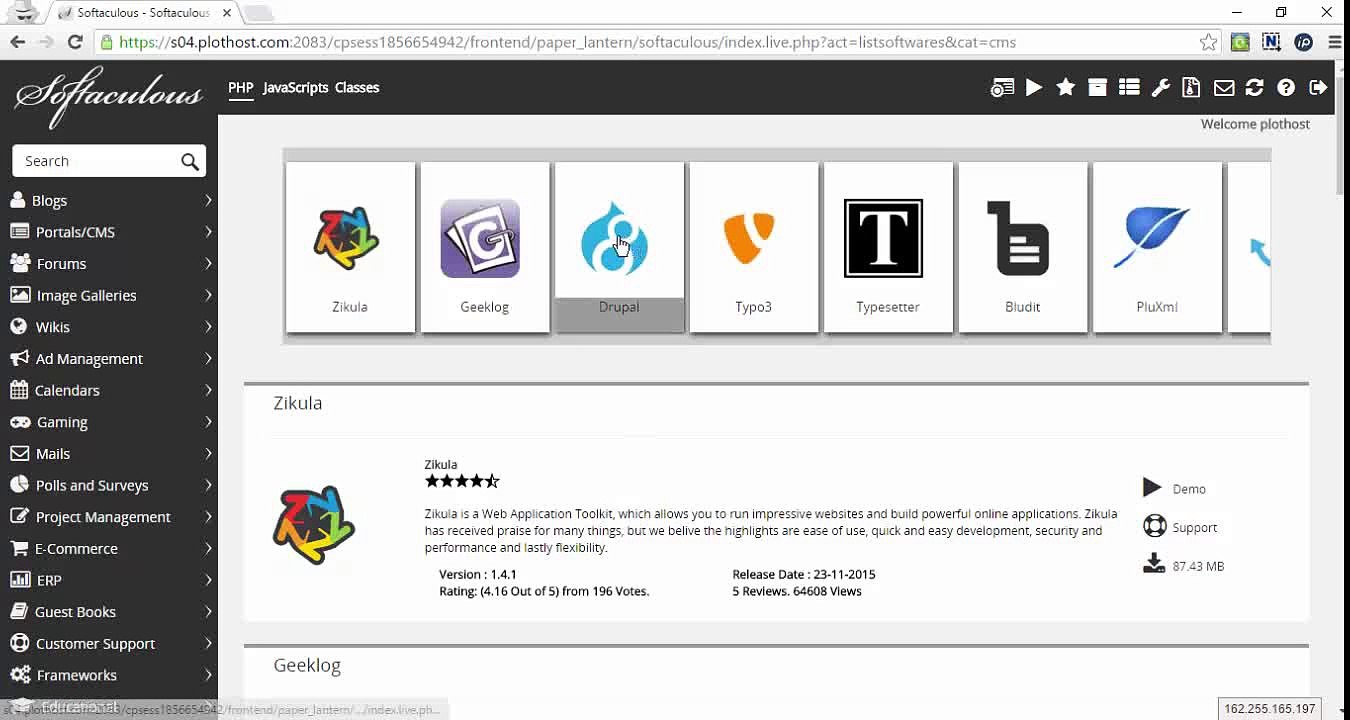Click the Zikula star rating
Image resolution: width=1350 pixels, height=720 pixels.
click(x=462, y=481)
